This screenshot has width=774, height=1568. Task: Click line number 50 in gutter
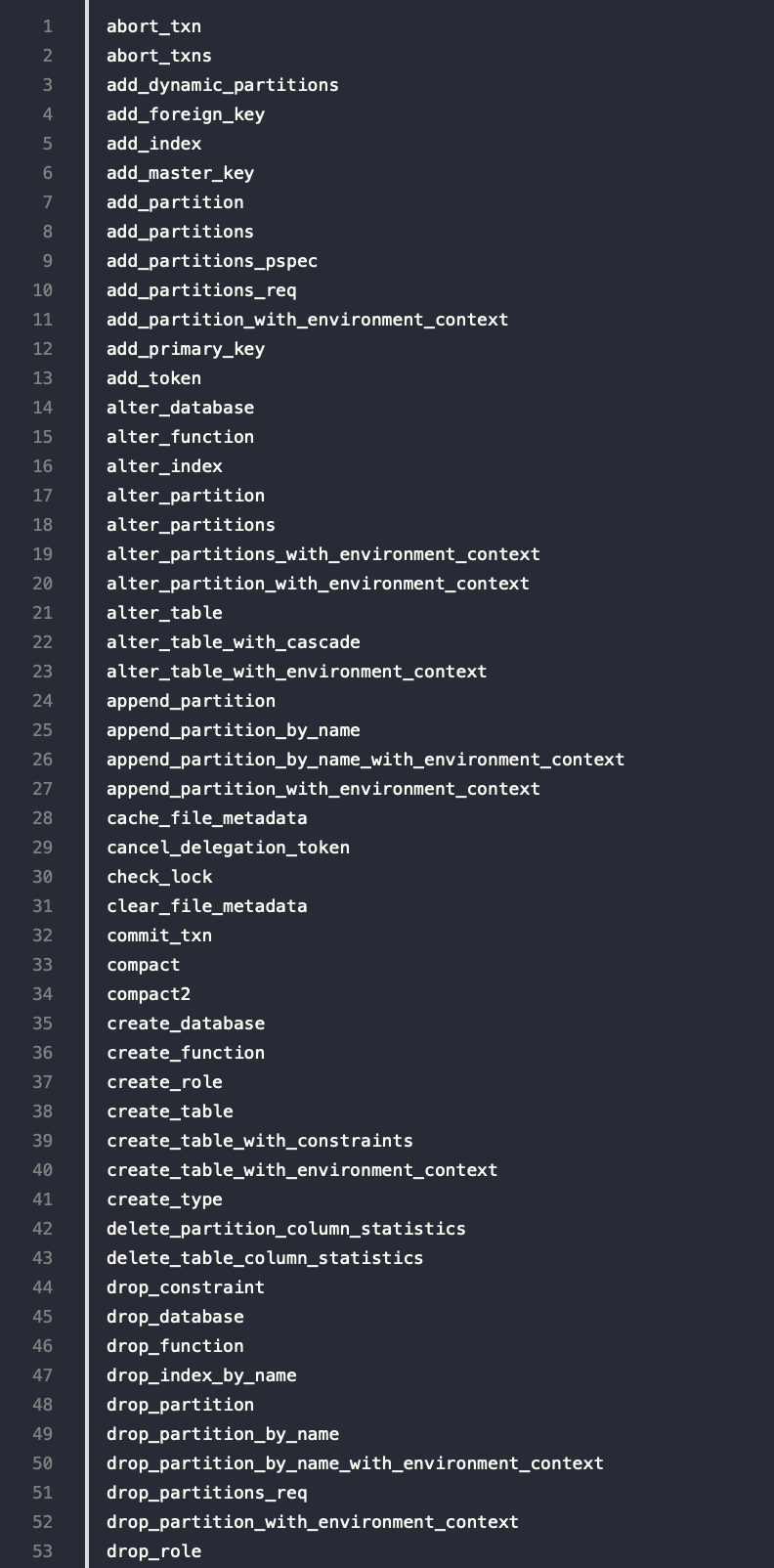pos(43,1463)
